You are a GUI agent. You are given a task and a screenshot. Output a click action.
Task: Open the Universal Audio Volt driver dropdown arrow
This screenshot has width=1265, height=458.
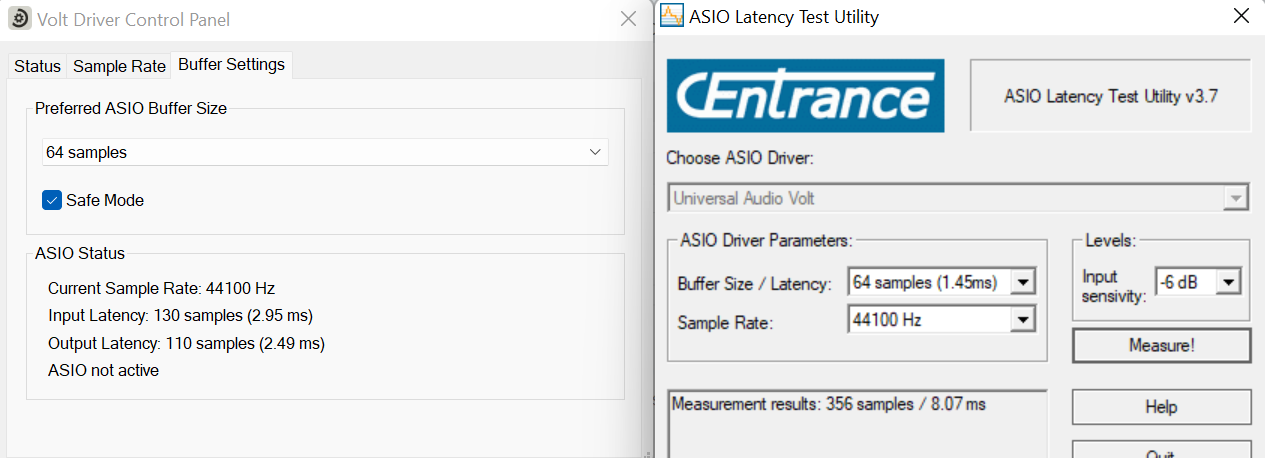1238,198
